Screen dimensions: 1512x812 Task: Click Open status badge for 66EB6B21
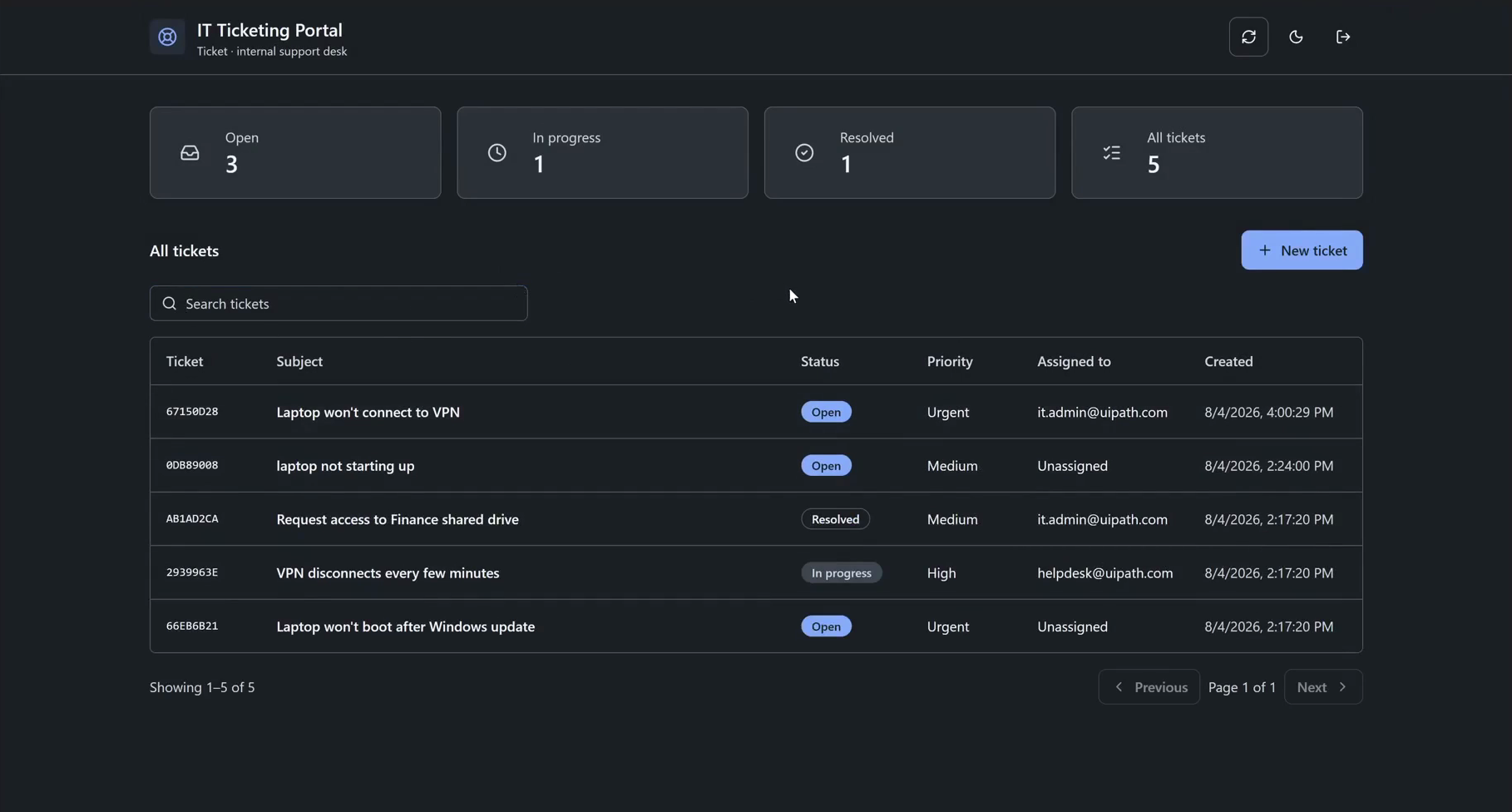coord(826,626)
